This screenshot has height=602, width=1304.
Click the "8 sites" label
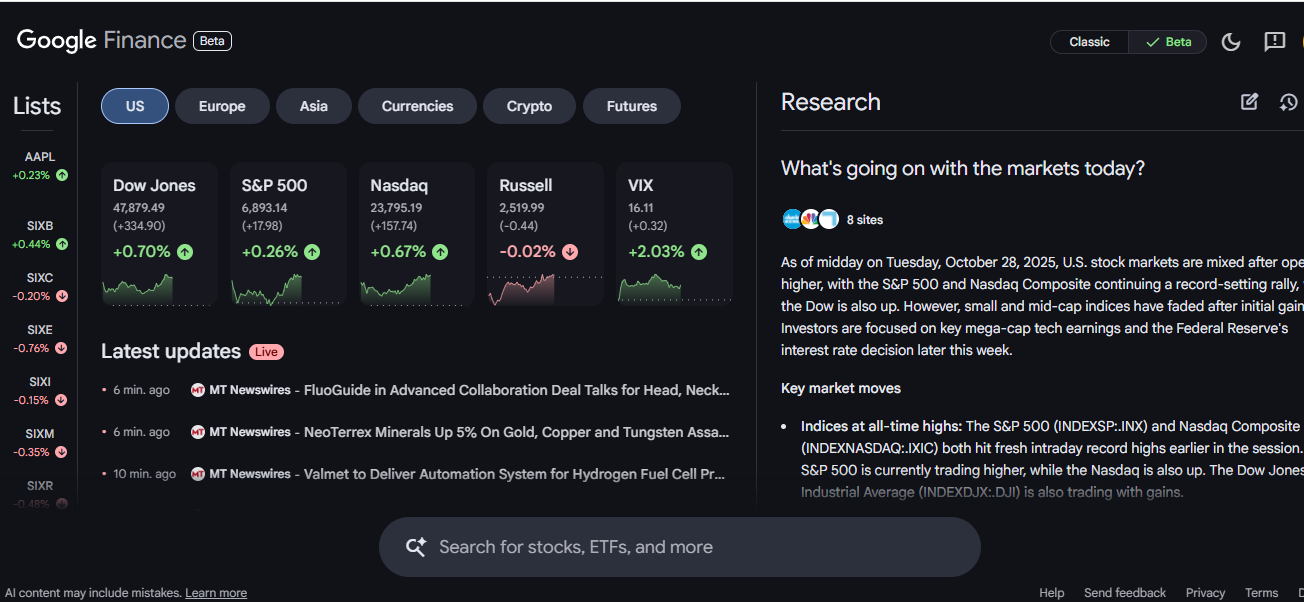tap(865, 220)
